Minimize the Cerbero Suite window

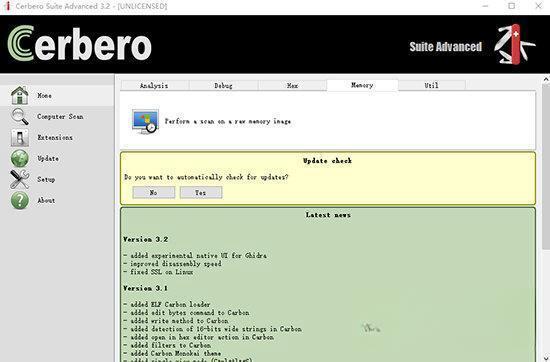click(x=485, y=6)
